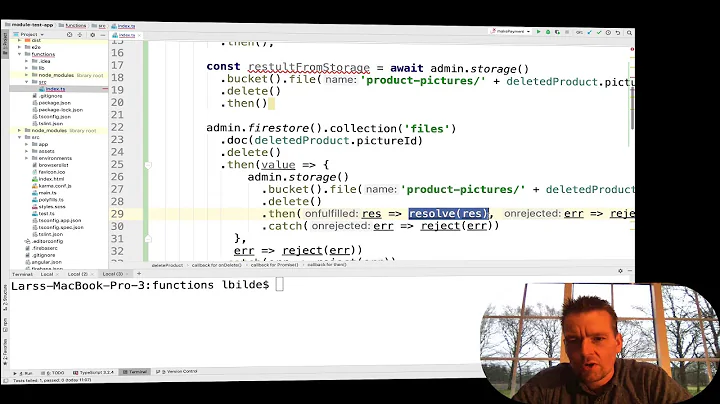Click the src breadcrumb in navigation bar
The width and height of the screenshot is (720, 404).
point(99,26)
